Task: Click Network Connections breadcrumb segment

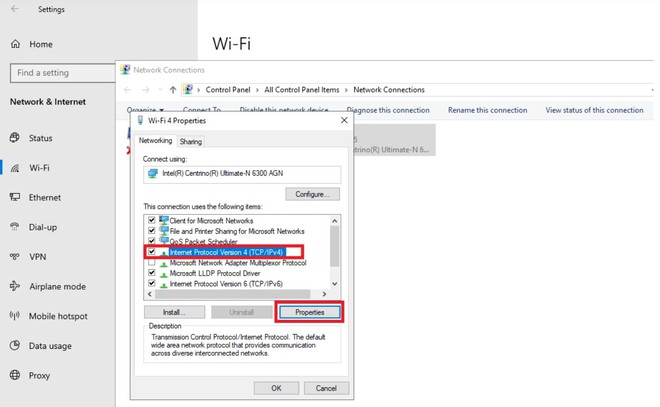Action: (389, 90)
